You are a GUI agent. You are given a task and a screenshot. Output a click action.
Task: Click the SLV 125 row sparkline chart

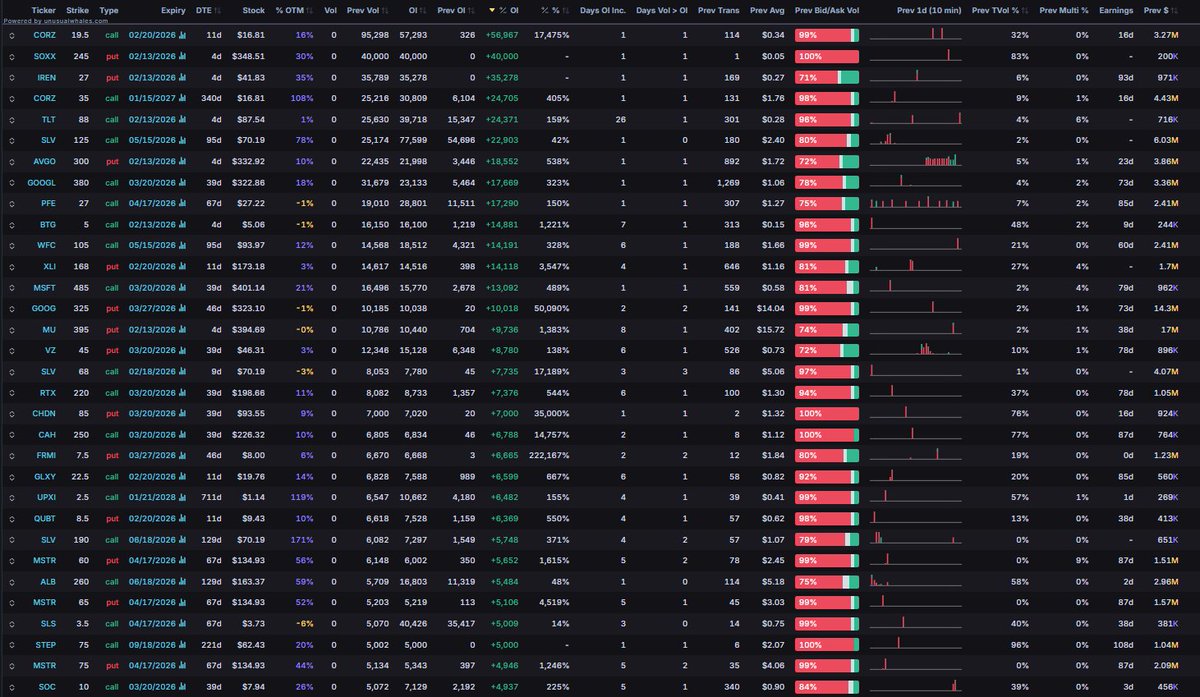pos(916,139)
